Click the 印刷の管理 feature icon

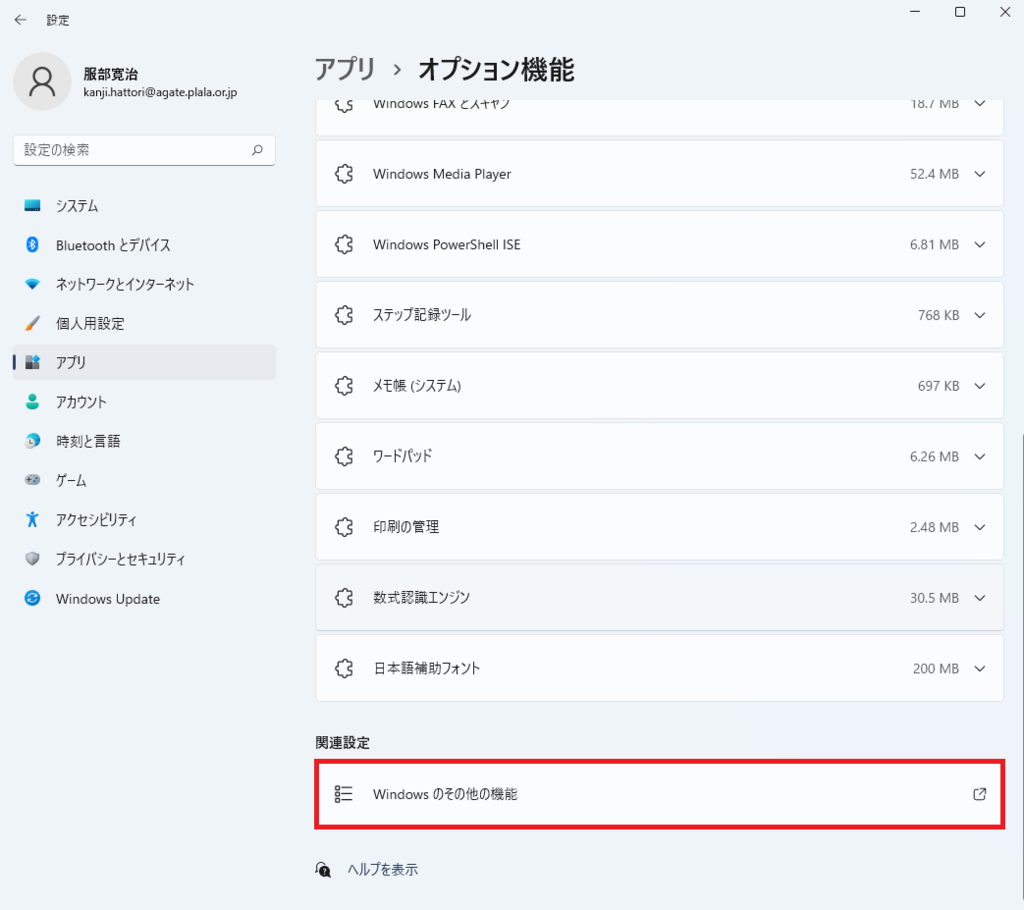point(344,527)
